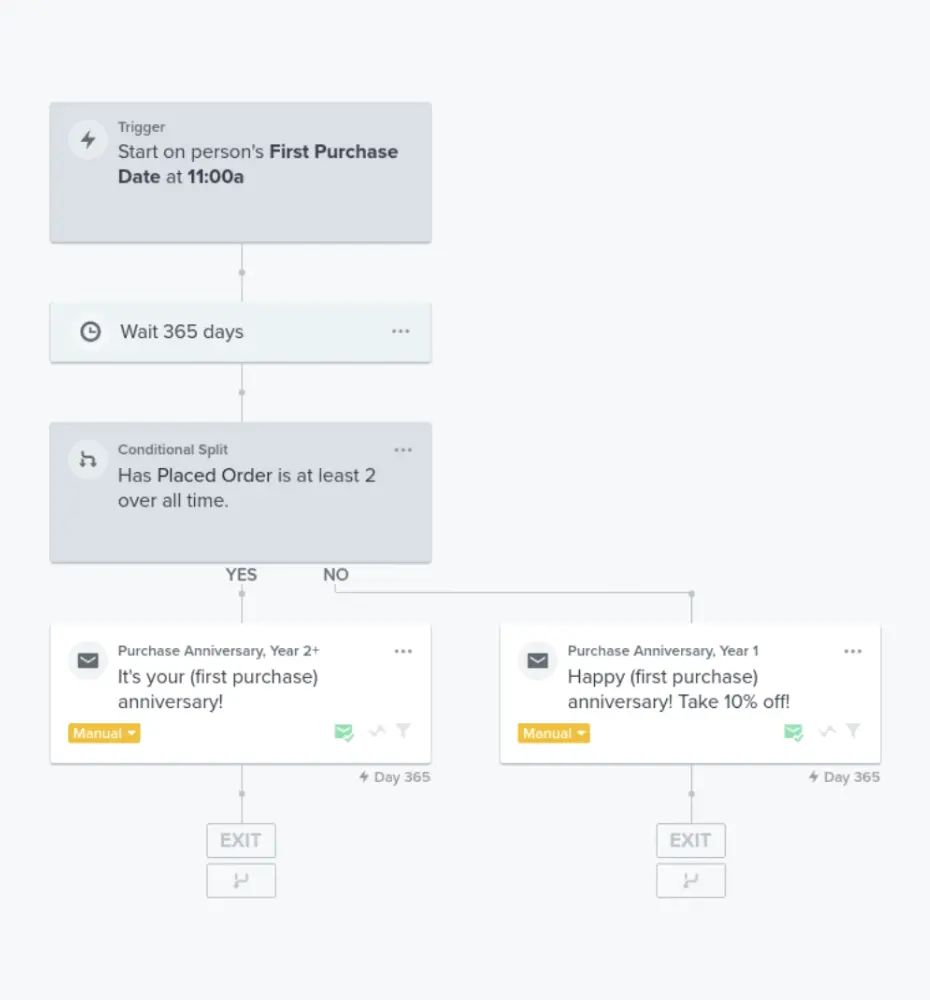The image size is (930, 1000).
Task: Select the YES branch label
Action: 240,574
